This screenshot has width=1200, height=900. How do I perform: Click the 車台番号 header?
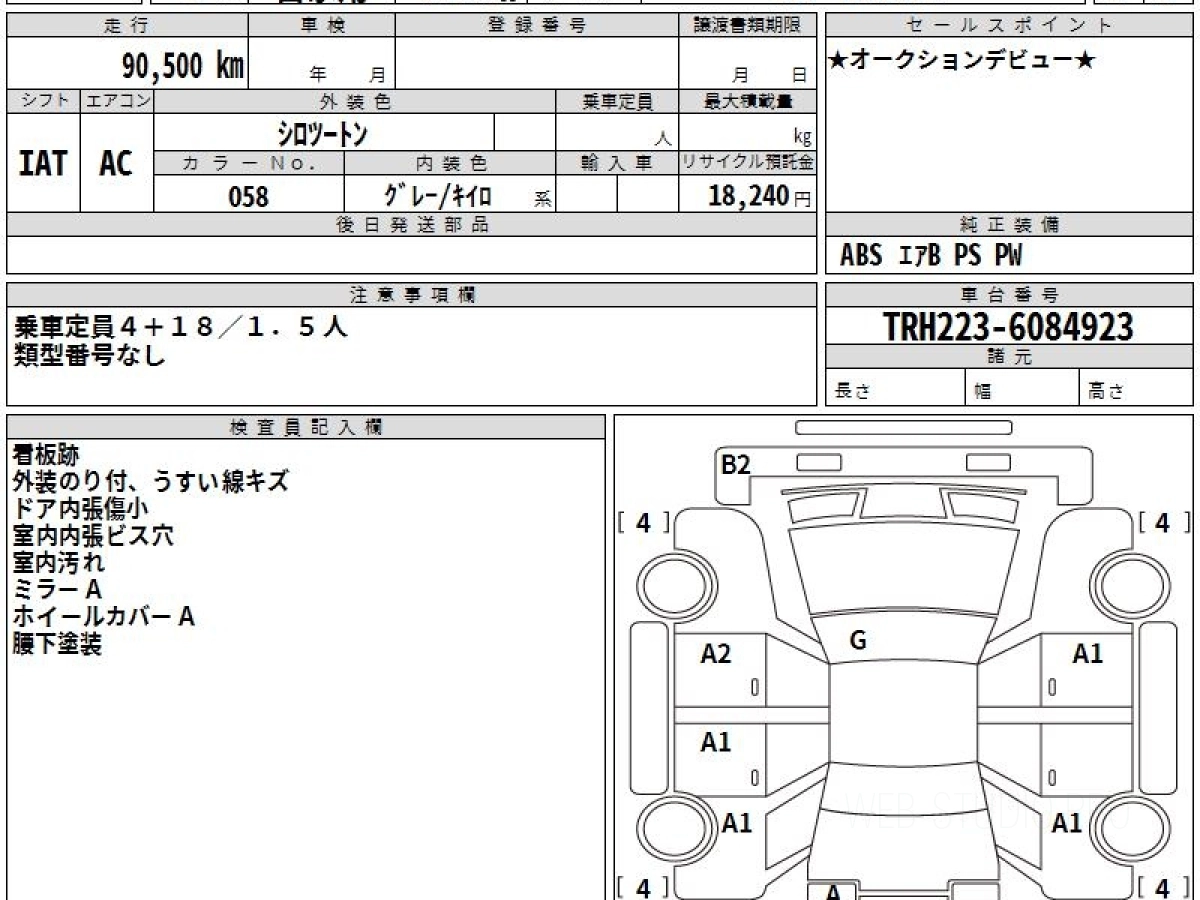1010,295
